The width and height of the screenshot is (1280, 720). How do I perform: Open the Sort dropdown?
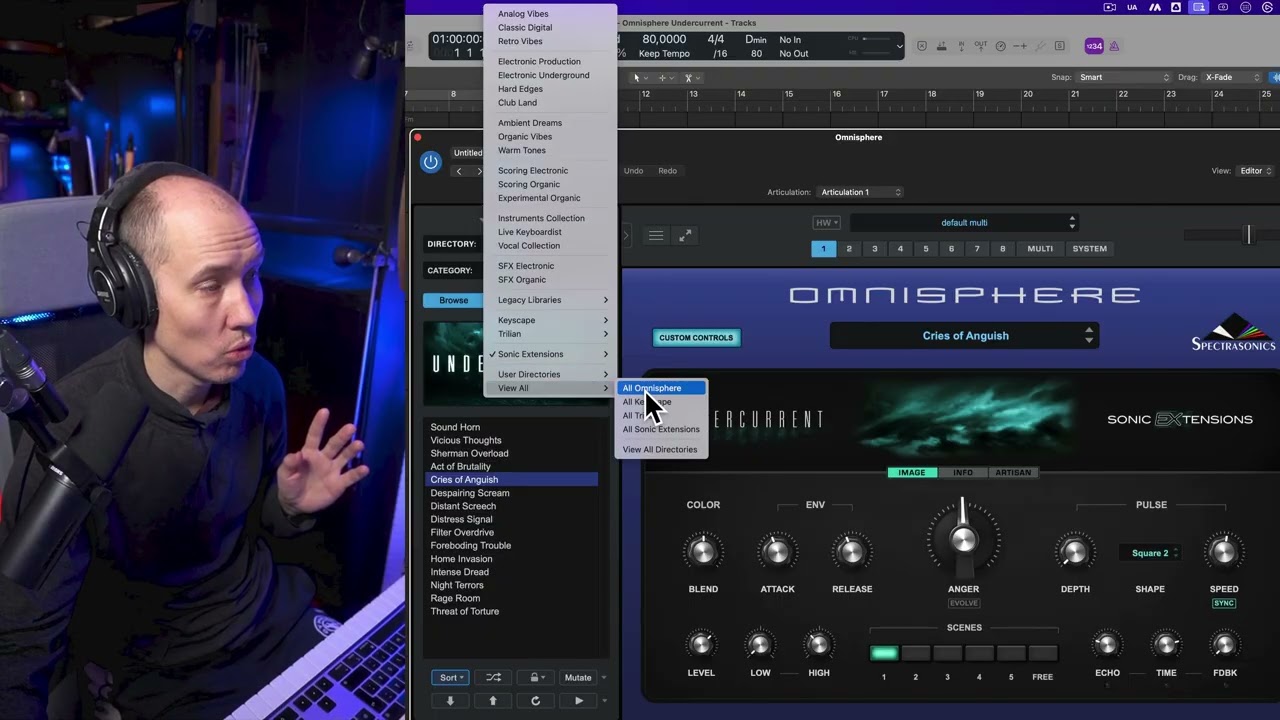coord(451,677)
